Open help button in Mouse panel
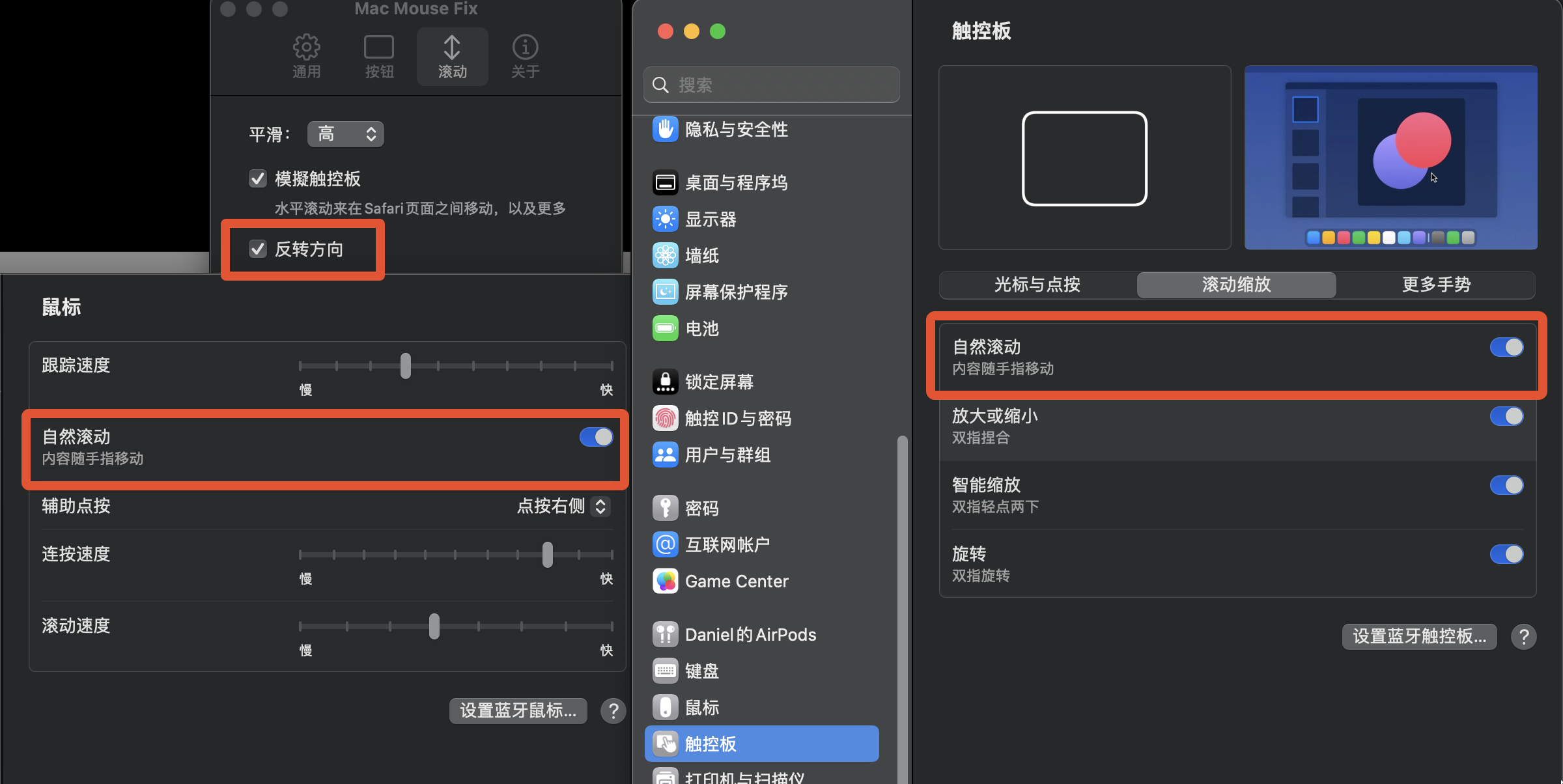 (x=613, y=711)
